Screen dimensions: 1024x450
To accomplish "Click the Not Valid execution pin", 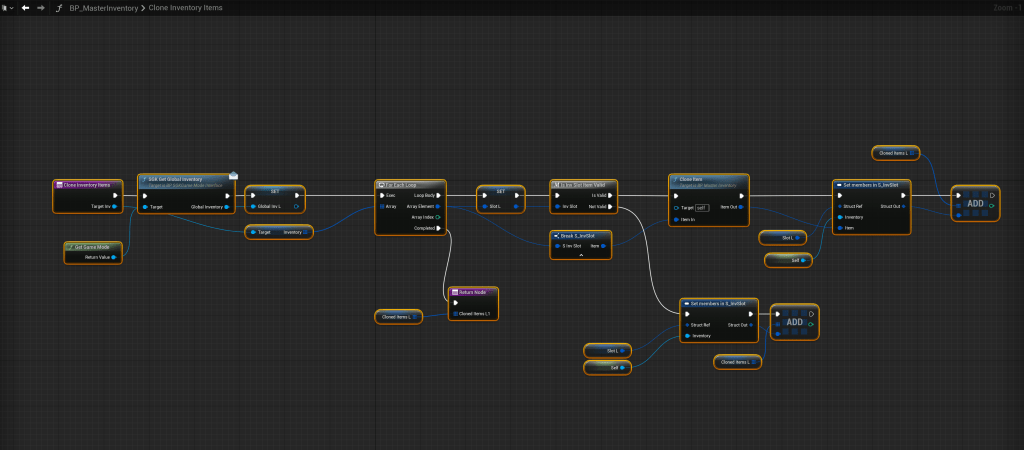I will pyautogui.click(x=609, y=206).
